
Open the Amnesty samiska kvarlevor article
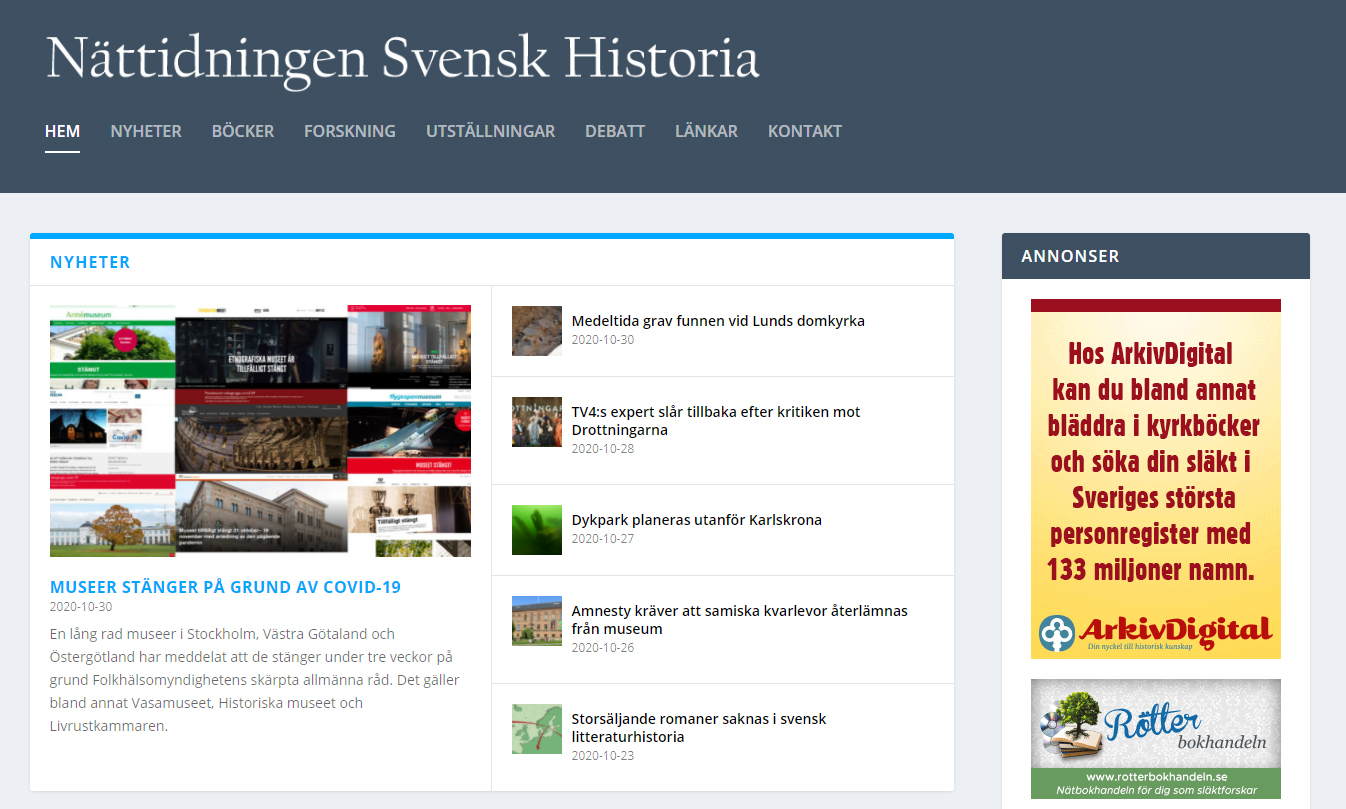point(740,620)
